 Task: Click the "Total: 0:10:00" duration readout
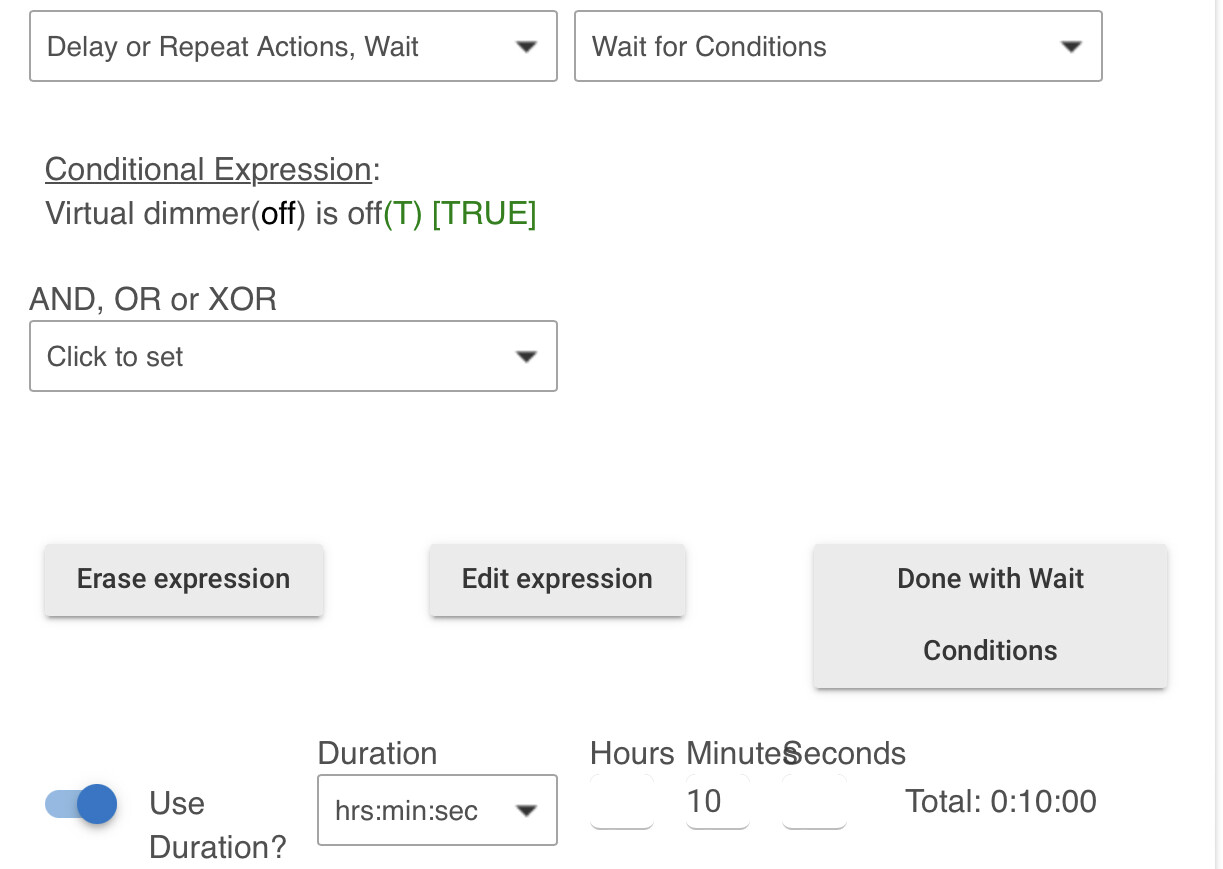(x=1001, y=802)
